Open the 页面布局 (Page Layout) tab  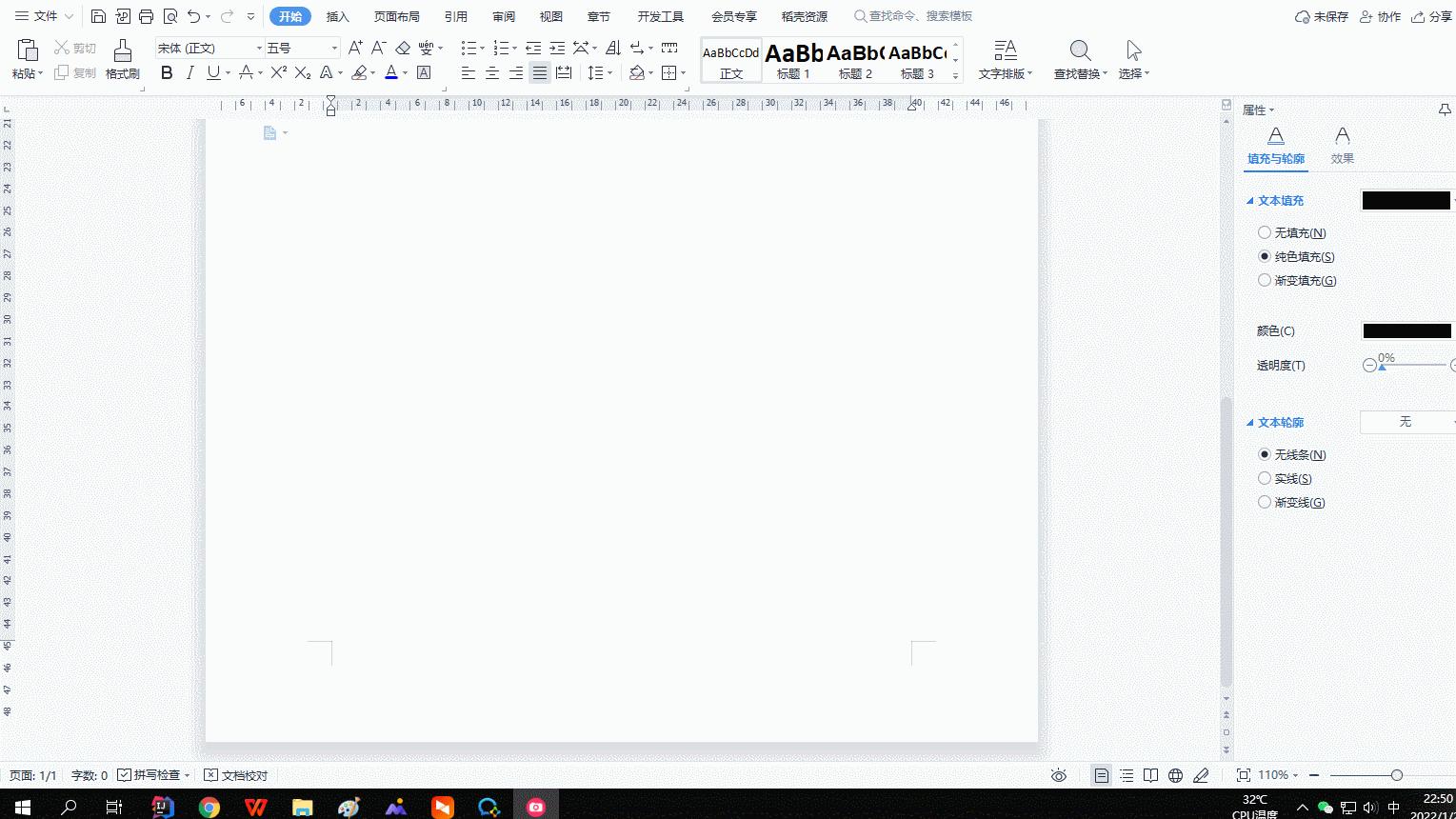pyautogui.click(x=396, y=16)
